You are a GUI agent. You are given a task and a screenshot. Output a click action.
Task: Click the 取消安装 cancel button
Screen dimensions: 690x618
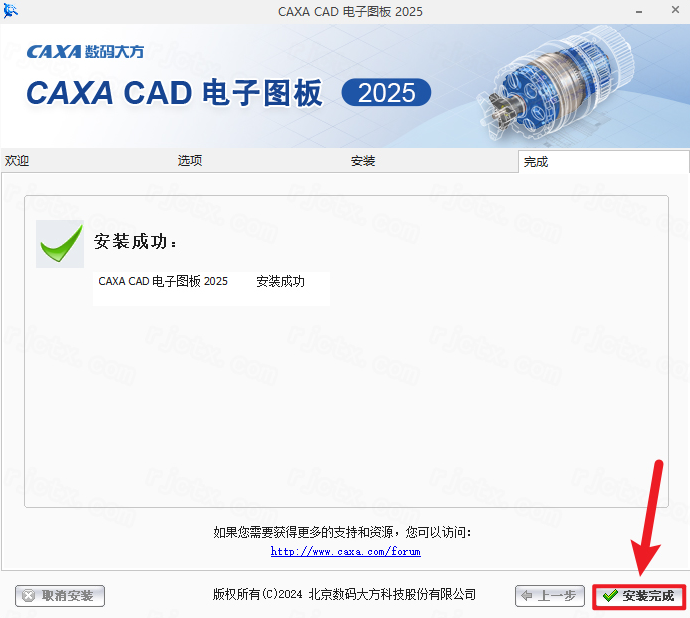tap(60, 596)
